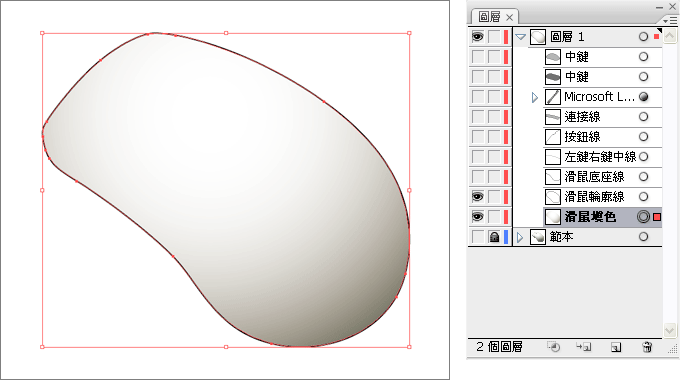
Task: Select the 滑鼠底座線 row
Action: tap(602, 177)
